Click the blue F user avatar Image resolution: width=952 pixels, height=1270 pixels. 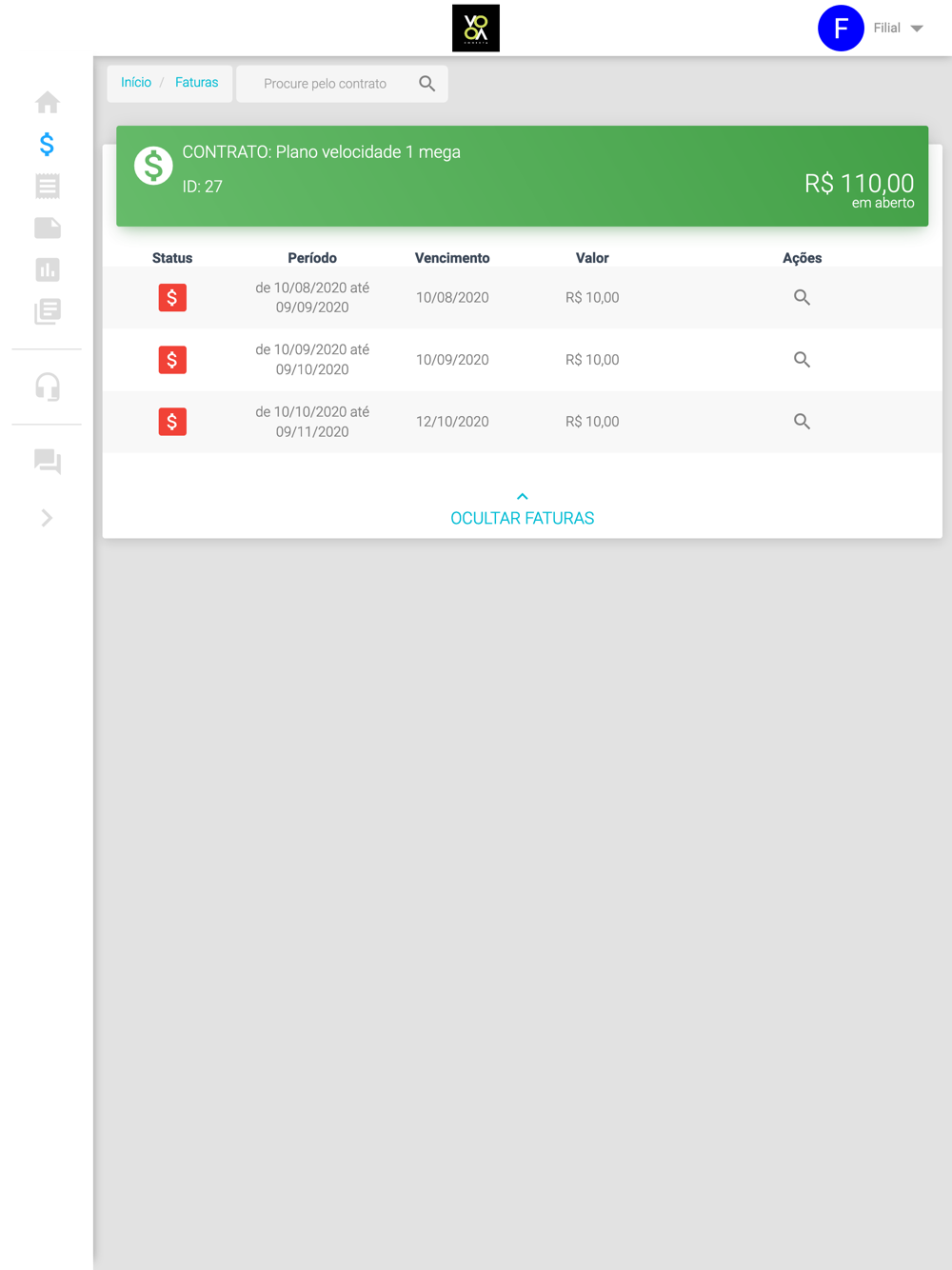(841, 28)
